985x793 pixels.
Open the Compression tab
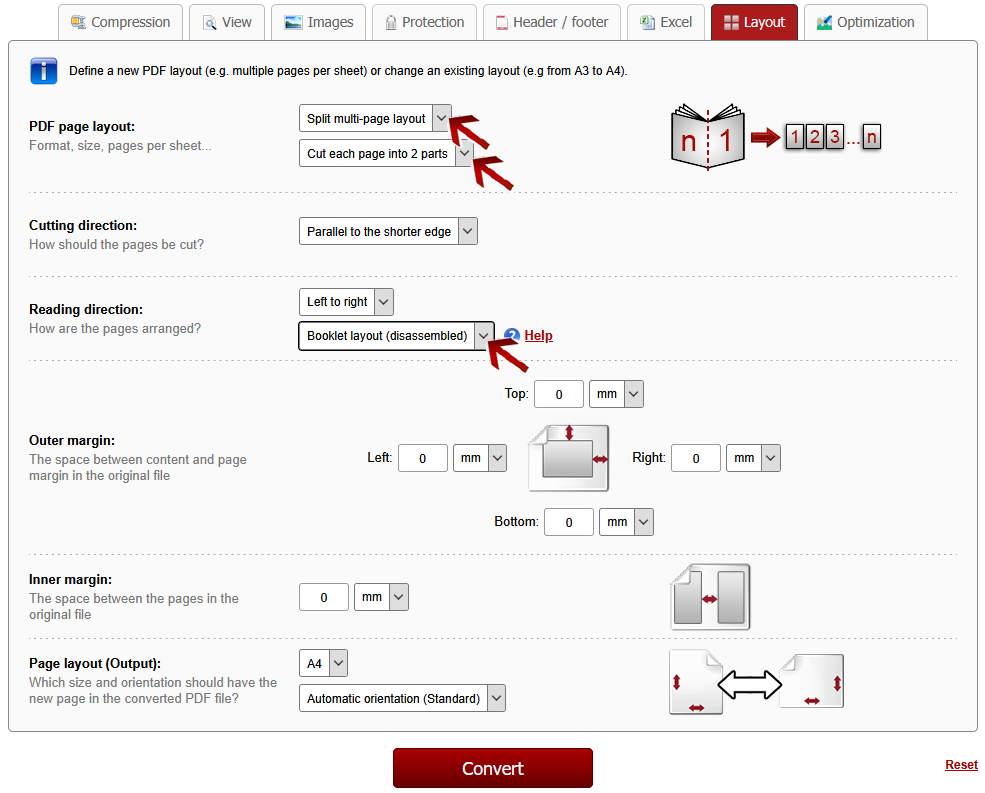click(121, 22)
